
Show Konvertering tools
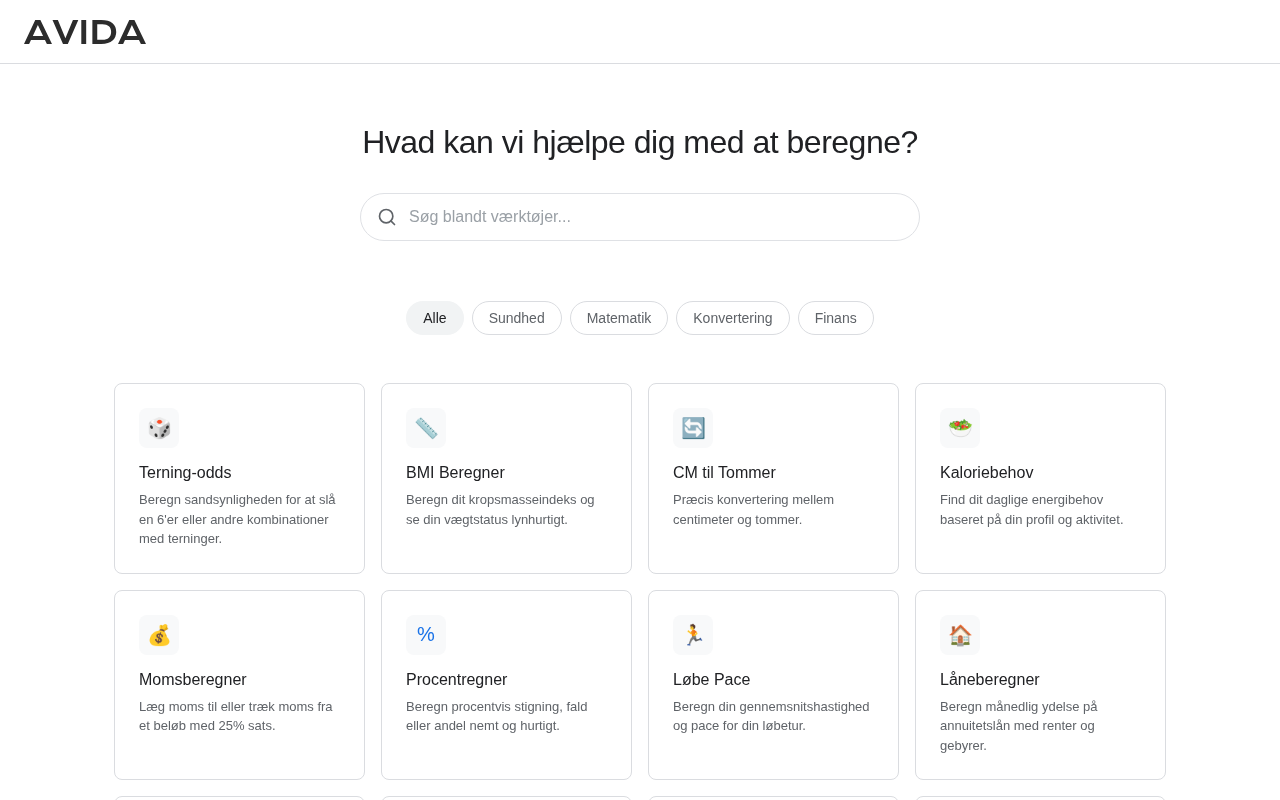733,318
